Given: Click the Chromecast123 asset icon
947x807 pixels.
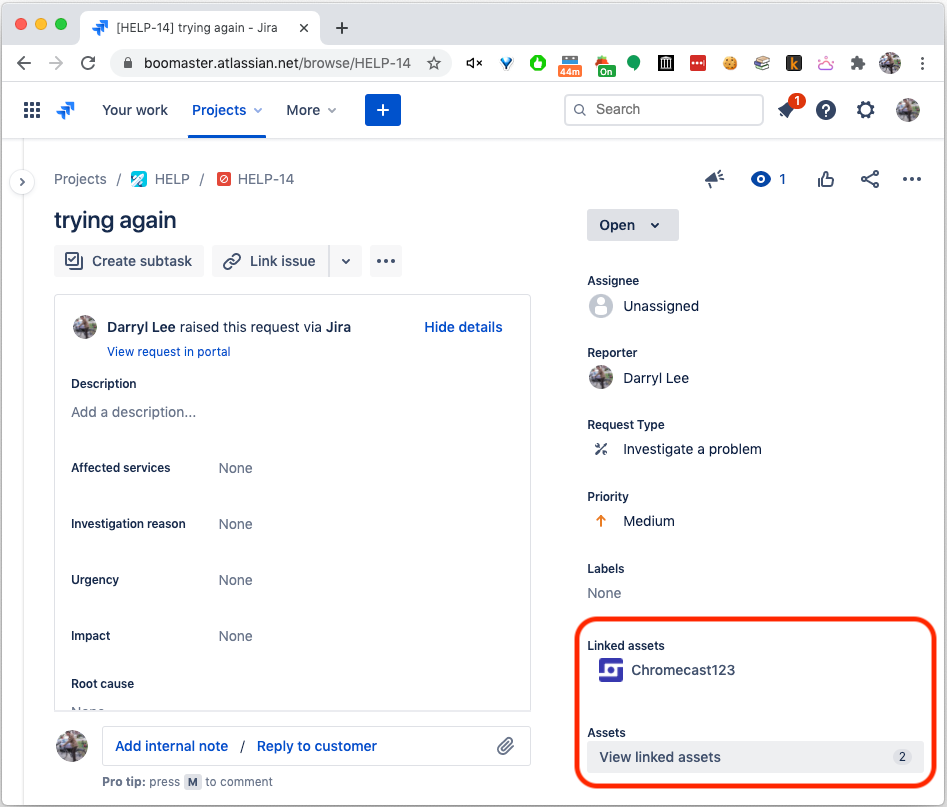Looking at the screenshot, I should 611,670.
